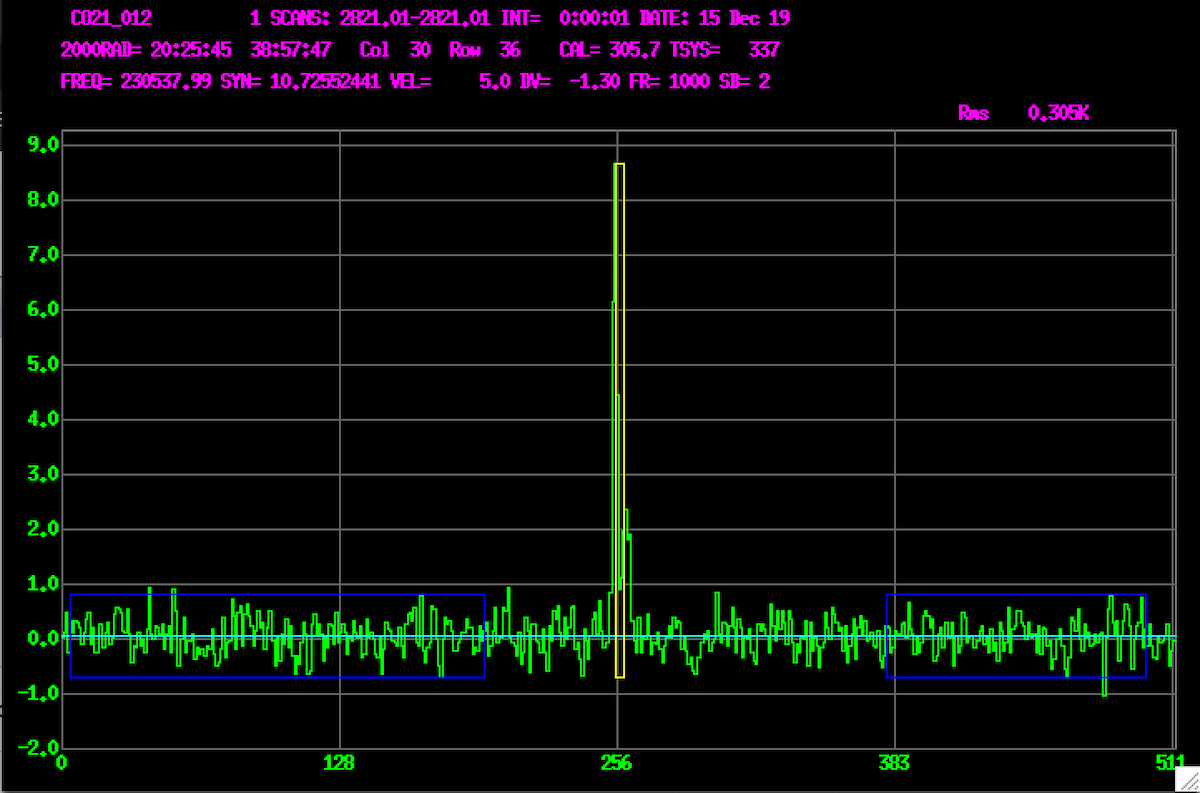Click the 256 channel x-axis label
Screen dimensions: 1200x793
[x=617, y=764]
